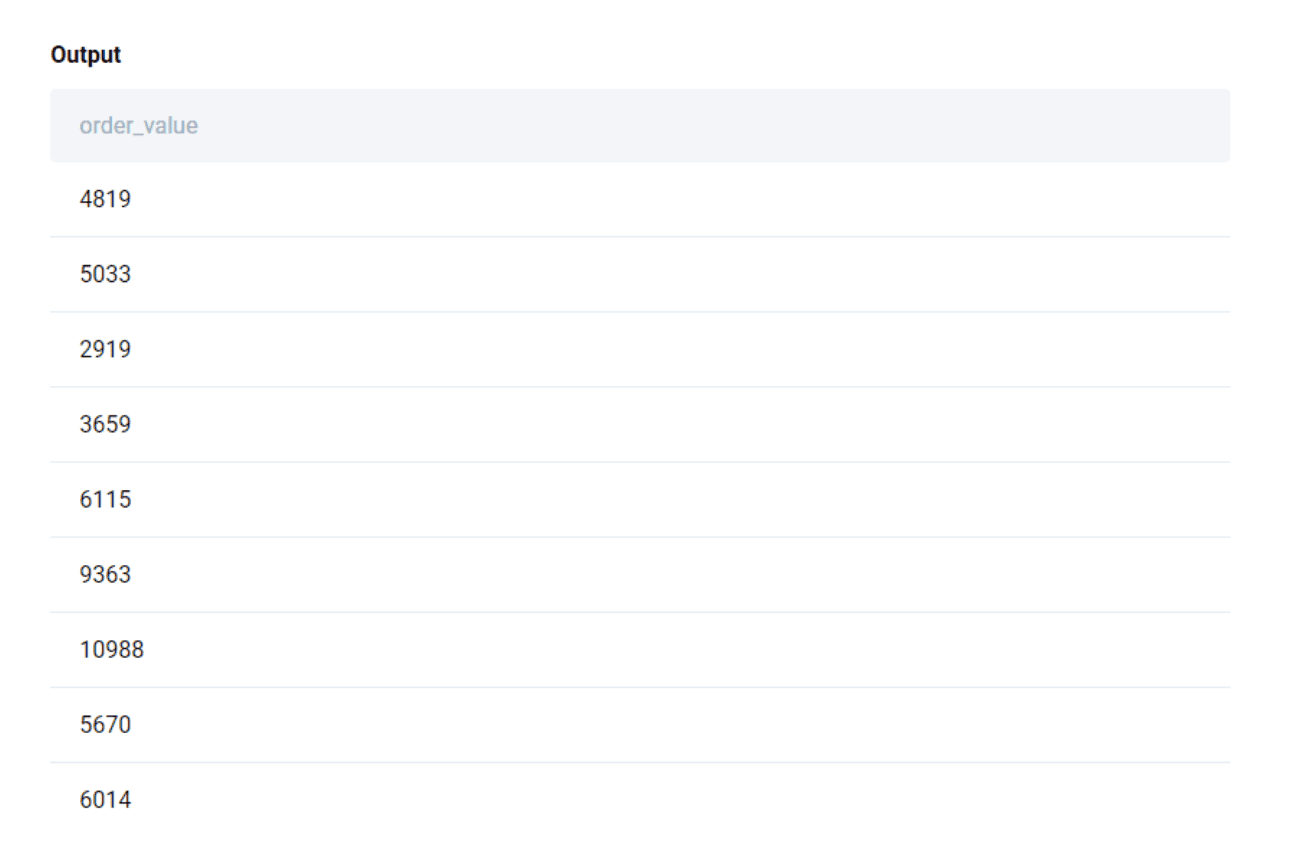Click the row directly below the header
The height and width of the screenshot is (844, 1305).
[x=400, y=198]
